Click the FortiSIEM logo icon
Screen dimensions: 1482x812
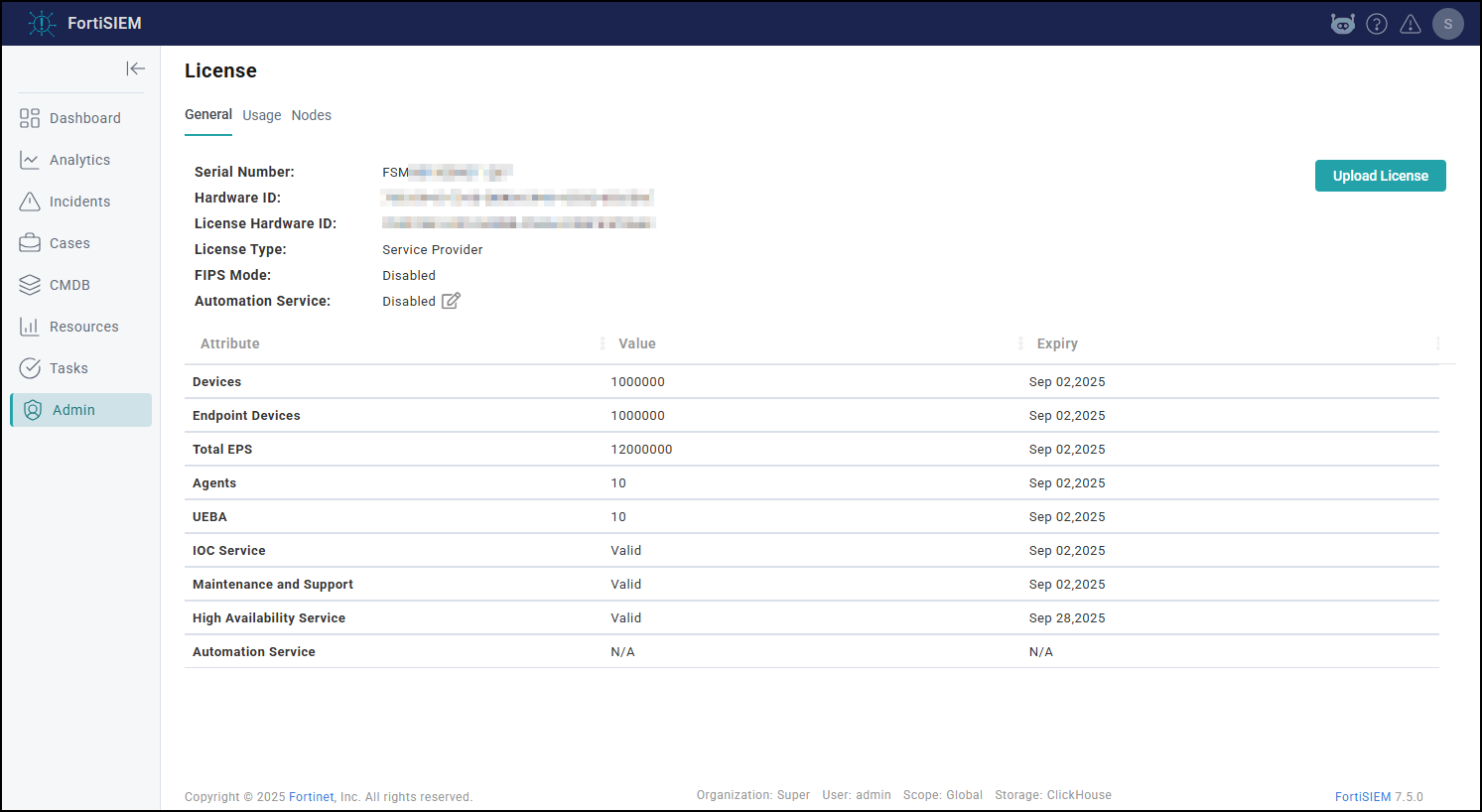point(42,23)
